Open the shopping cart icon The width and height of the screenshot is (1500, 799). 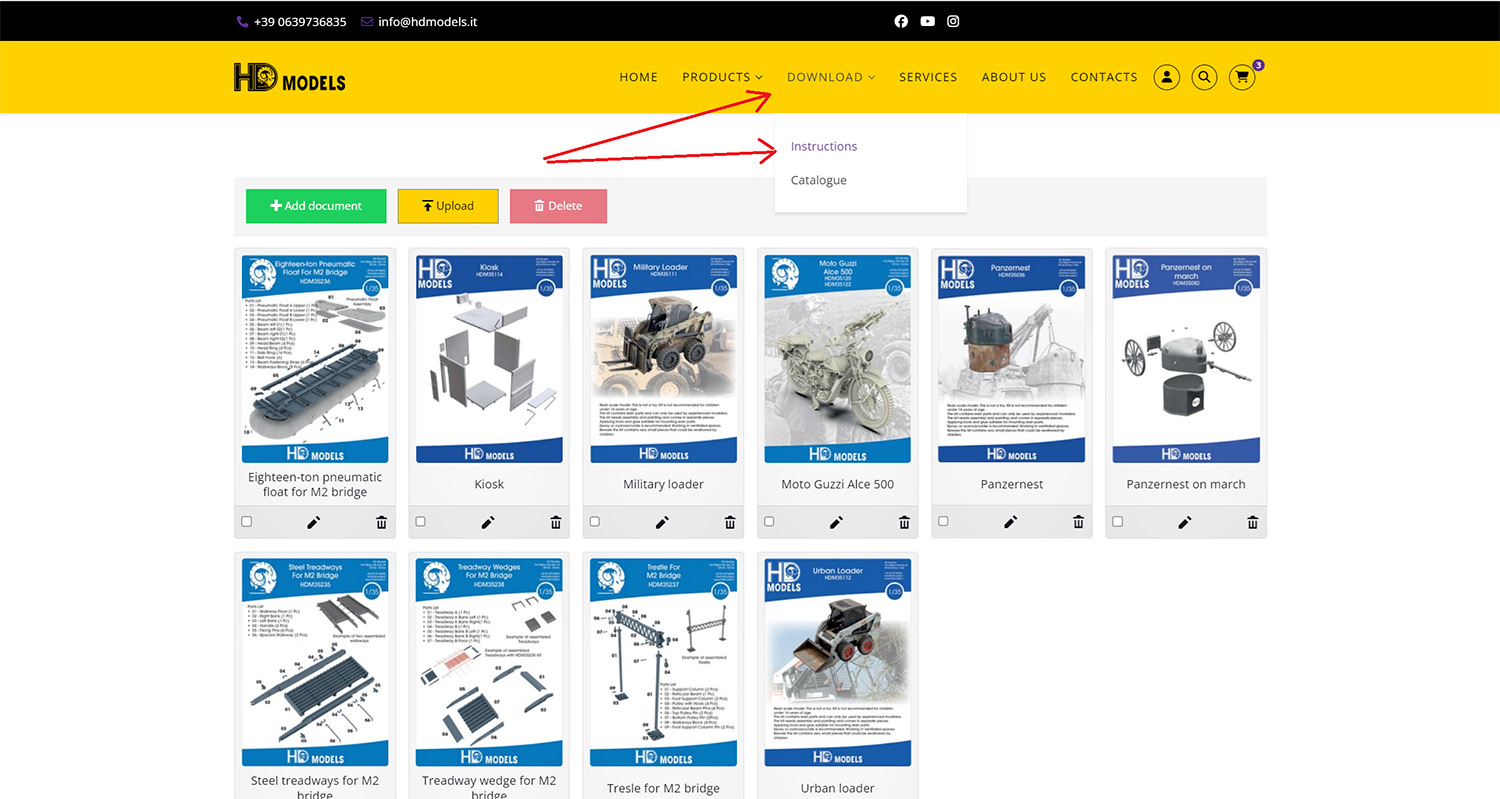coord(1242,77)
